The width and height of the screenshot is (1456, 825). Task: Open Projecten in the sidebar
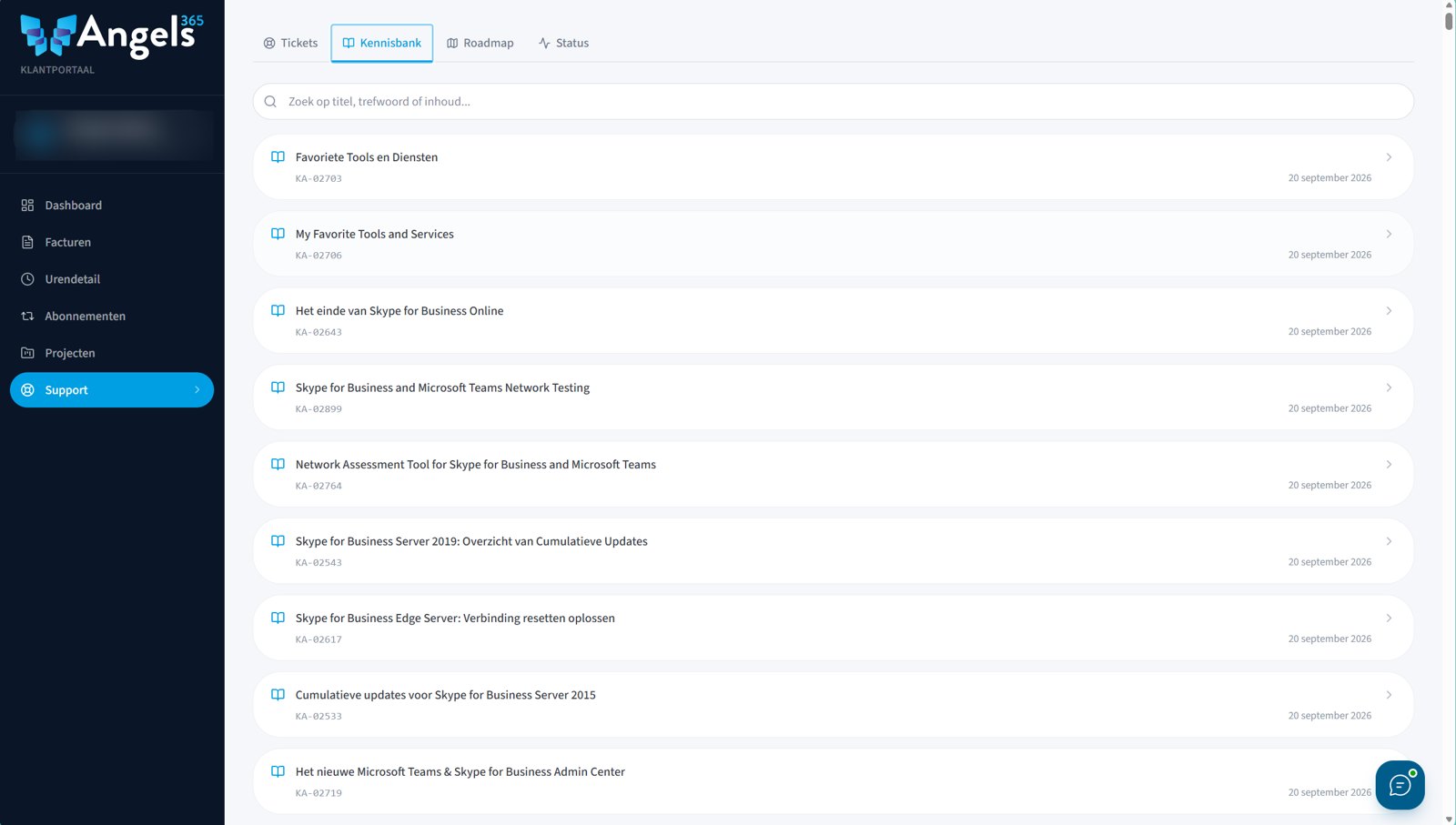(112, 353)
